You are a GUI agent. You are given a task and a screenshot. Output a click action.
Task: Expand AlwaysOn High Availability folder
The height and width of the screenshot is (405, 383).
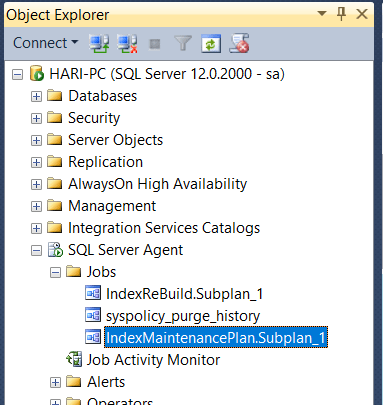tap(36, 184)
